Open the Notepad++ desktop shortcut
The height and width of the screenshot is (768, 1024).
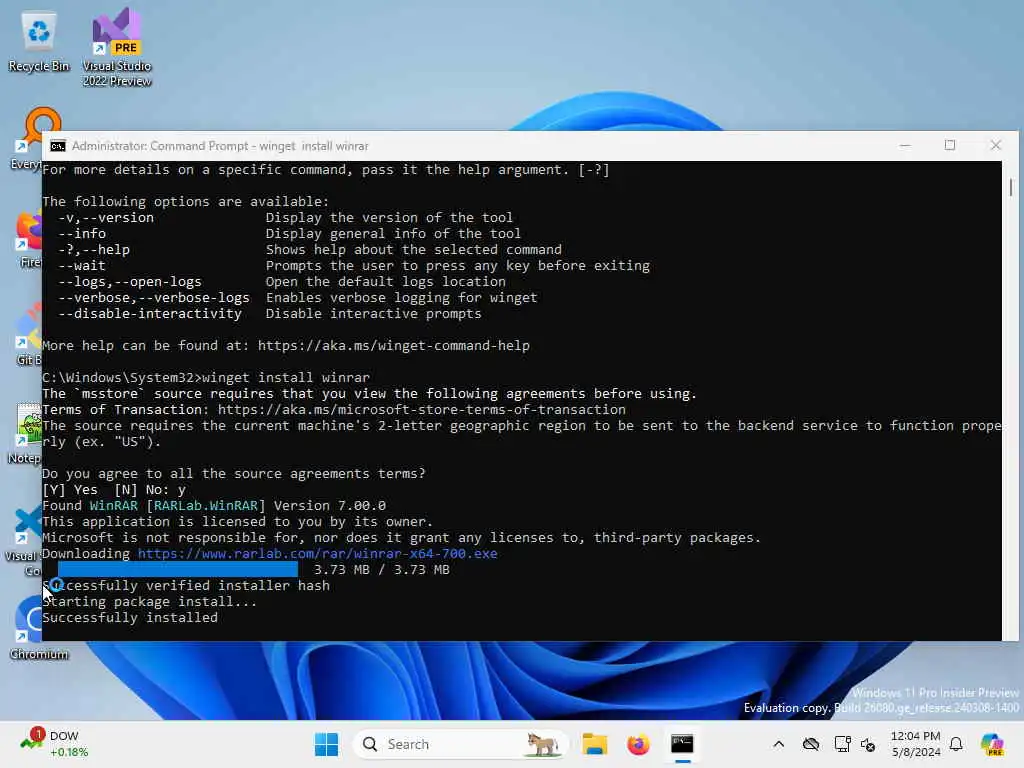(27, 432)
